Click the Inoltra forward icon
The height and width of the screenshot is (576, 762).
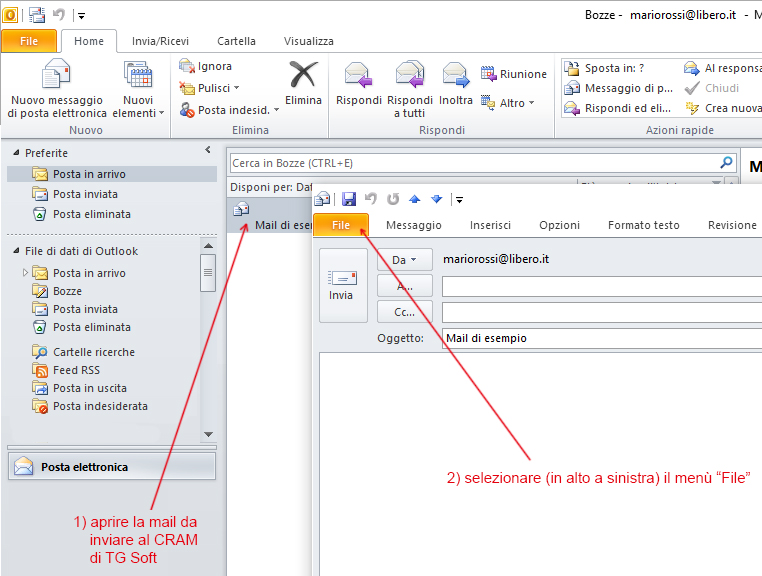[x=456, y=77]
